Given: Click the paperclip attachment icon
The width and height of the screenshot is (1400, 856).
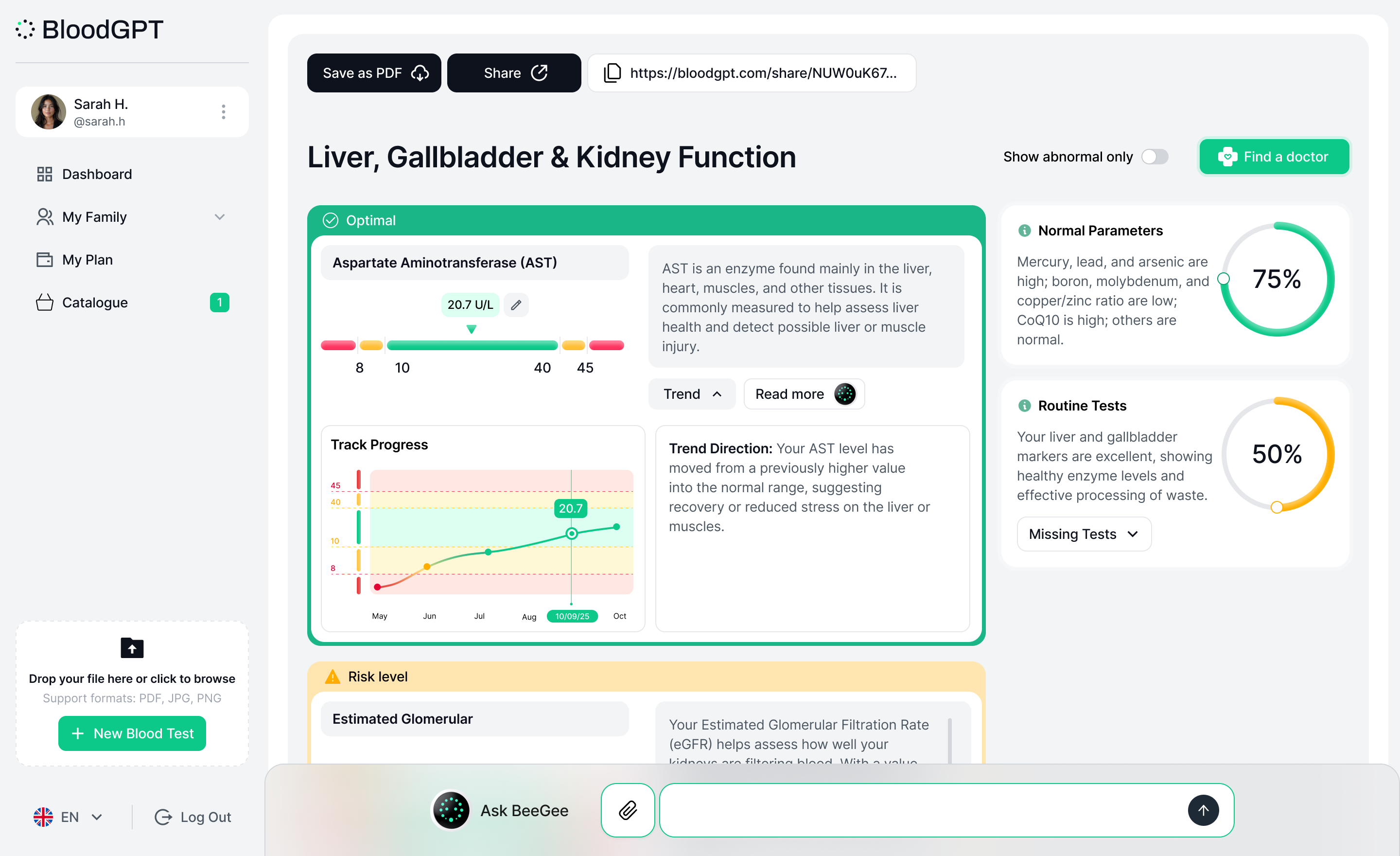Looking at the screenshot, I should pyautogui.click(x=628, y=810).
